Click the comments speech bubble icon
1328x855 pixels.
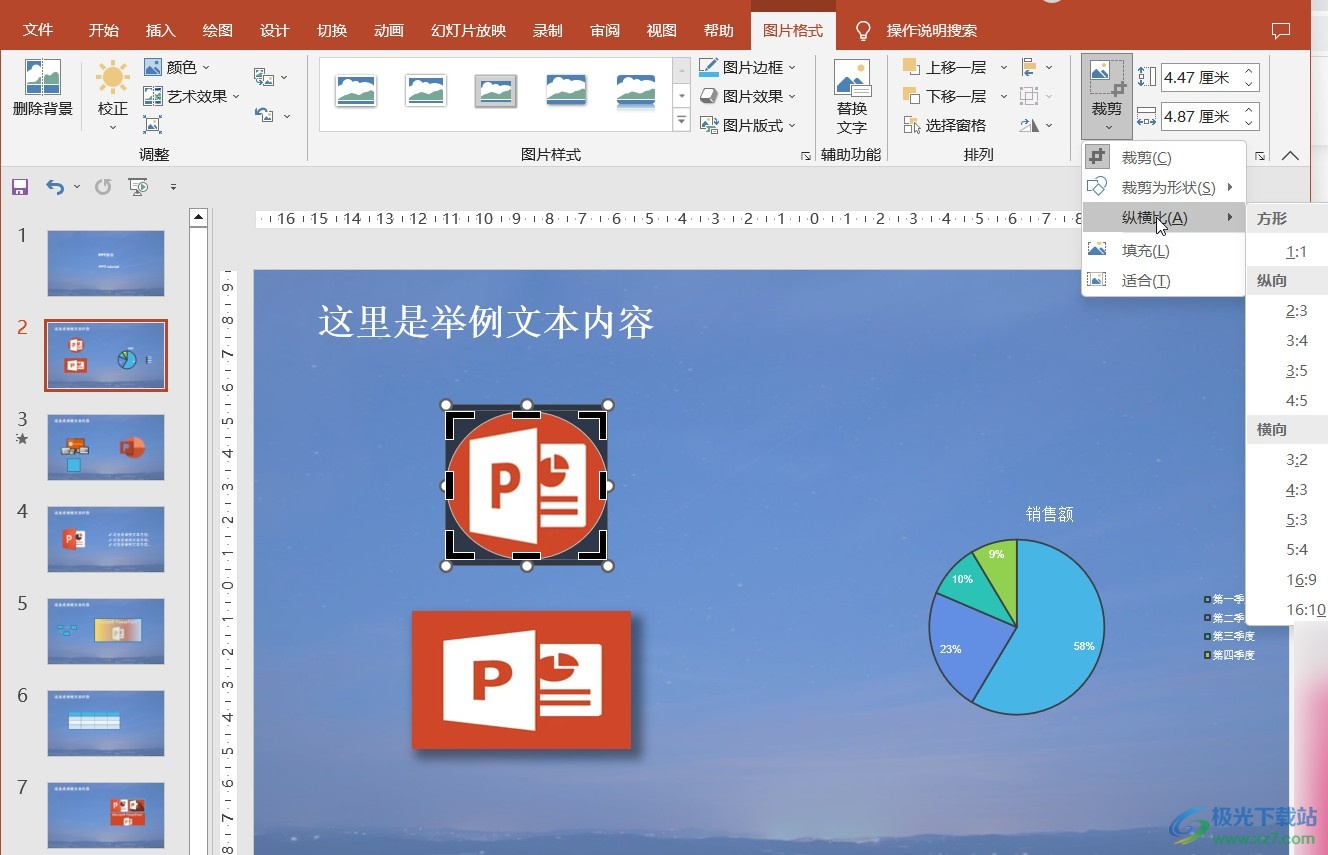[x=1281, y=31]
